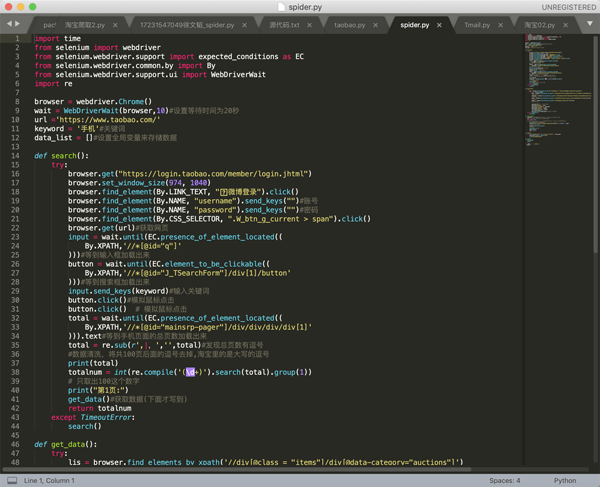Open the 源代码.txt tab
Screen dimensions: 600x487
pos(284,25)
